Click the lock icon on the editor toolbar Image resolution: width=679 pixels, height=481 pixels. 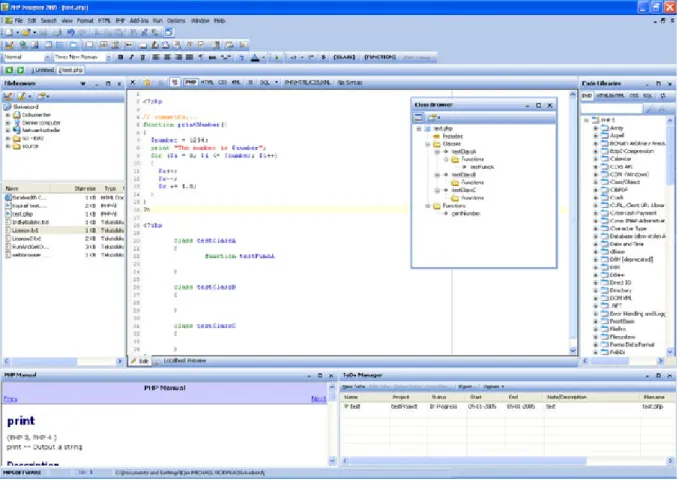pyautogui.click(x=147, y=82)
